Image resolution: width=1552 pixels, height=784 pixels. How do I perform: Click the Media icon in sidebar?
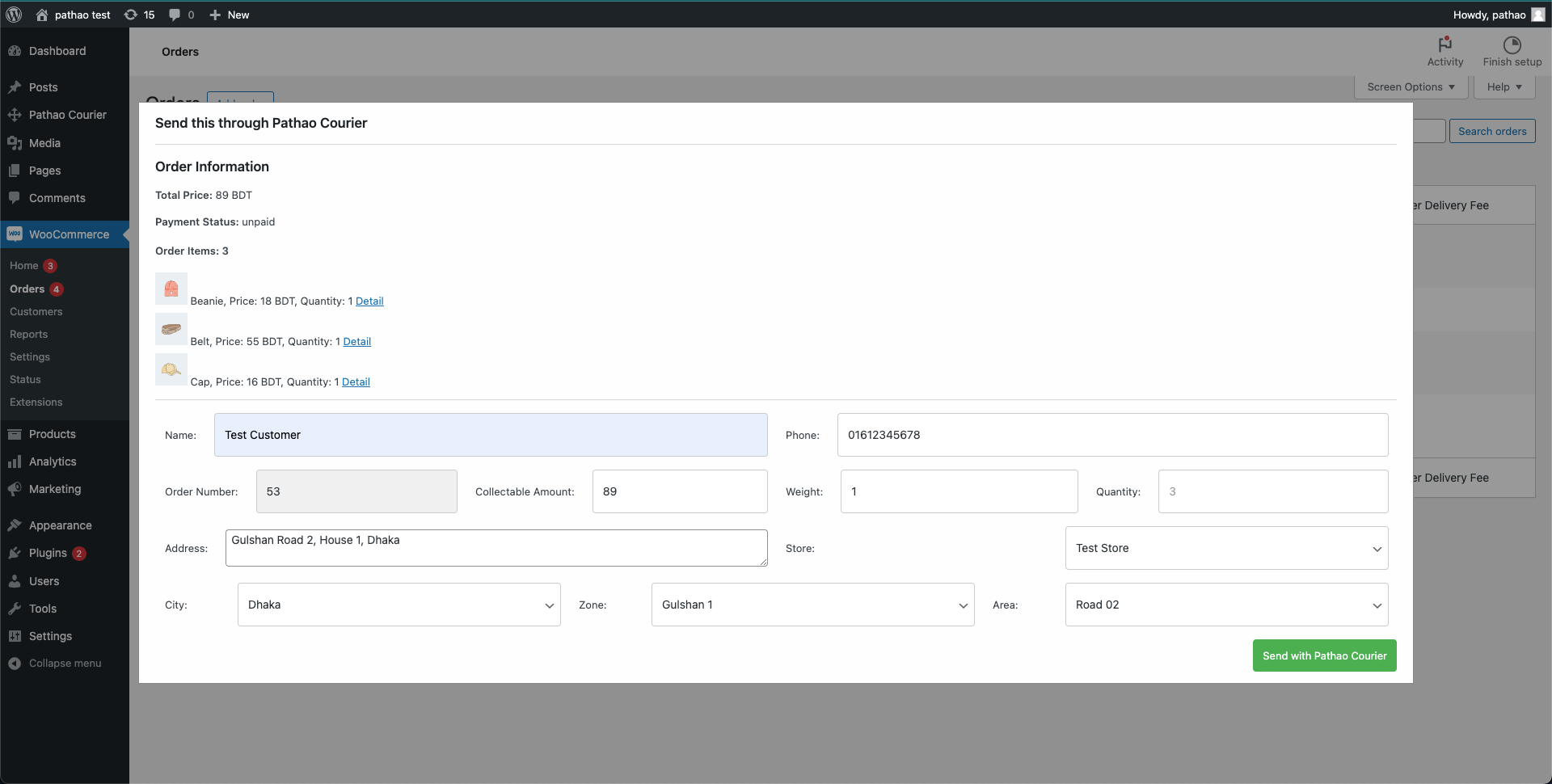click(x=15, y=143)
